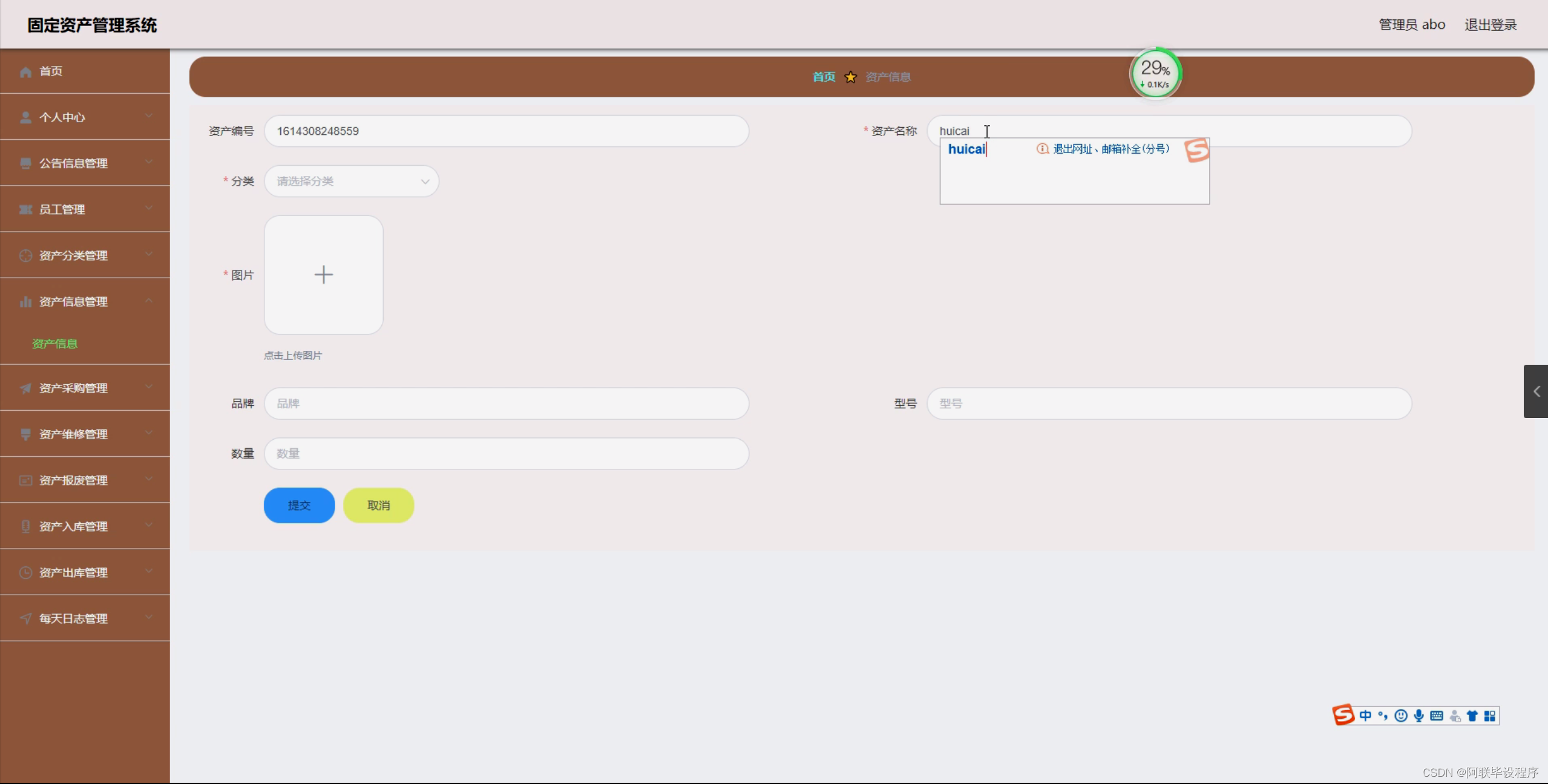Click the 品牌 brand input field
The height and width of the screenshot is (784, 1548).
[x=506, y=403]
